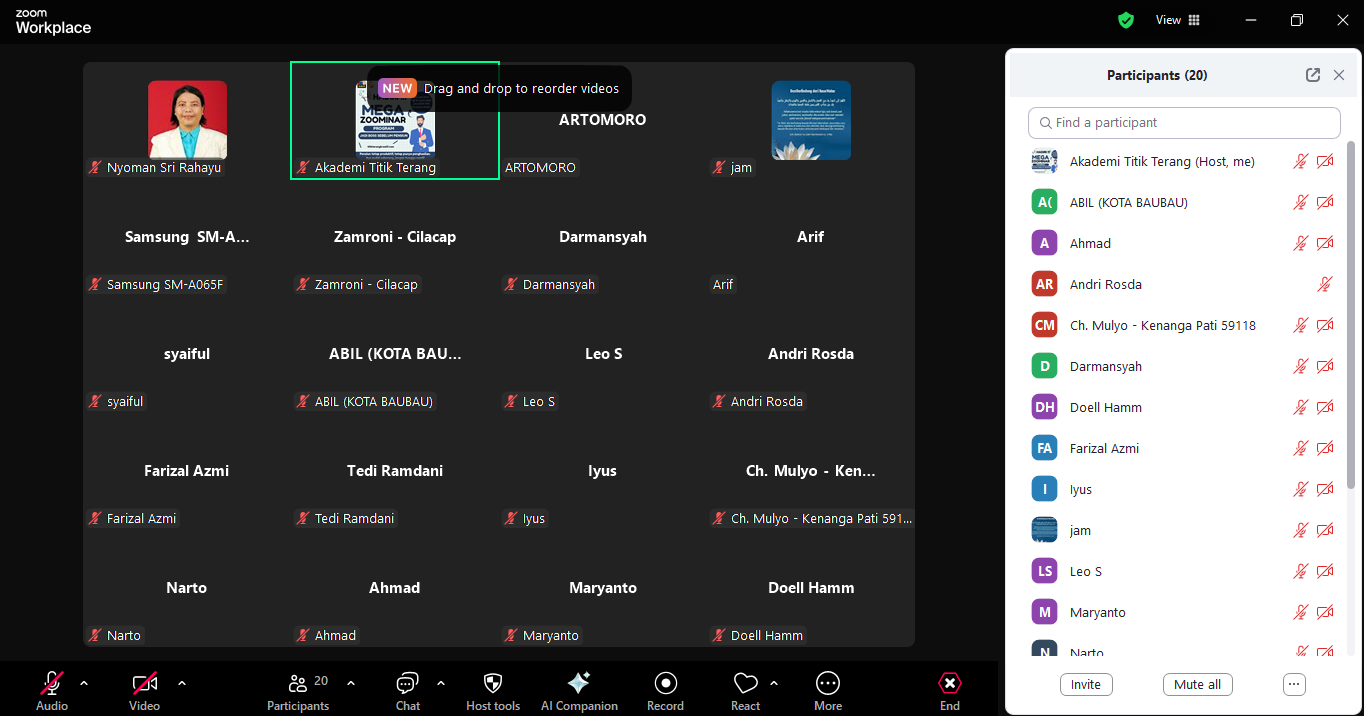
Task: Open ellipsis menu beside Mute all
Action: tap(1294, 685)
